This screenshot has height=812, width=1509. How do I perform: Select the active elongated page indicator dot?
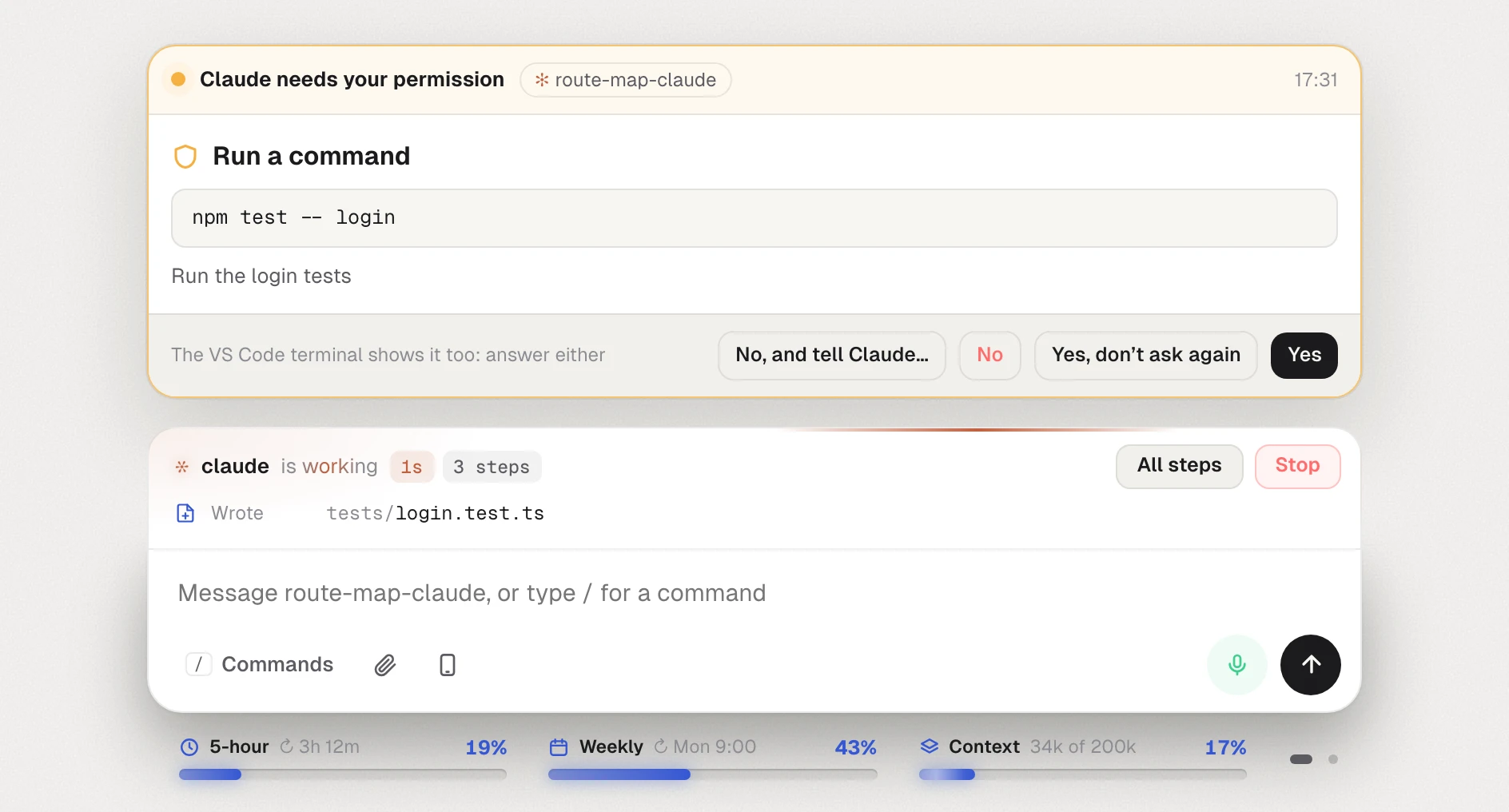(x=1301, y=759)
